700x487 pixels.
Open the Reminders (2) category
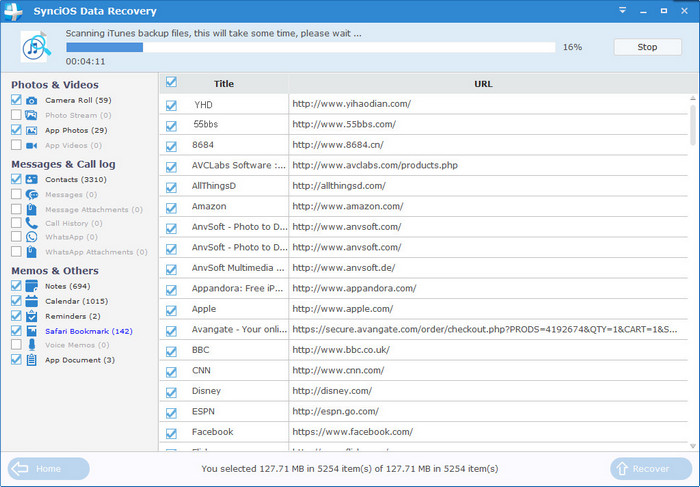(x=72, y=316)
